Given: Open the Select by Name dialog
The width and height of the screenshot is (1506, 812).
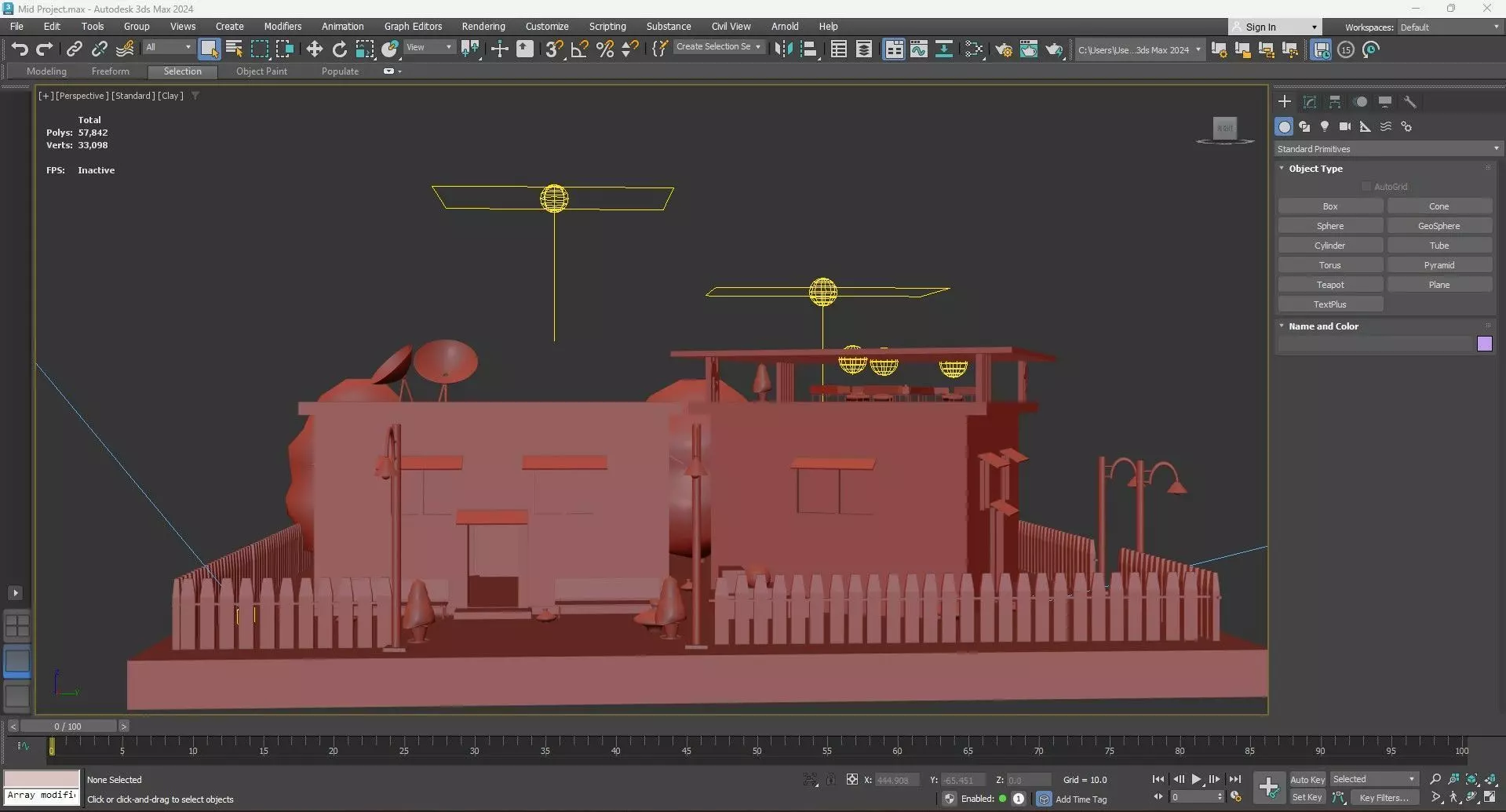Looking at the screenshot, I should pyautogui.click(x=234, y=49).
